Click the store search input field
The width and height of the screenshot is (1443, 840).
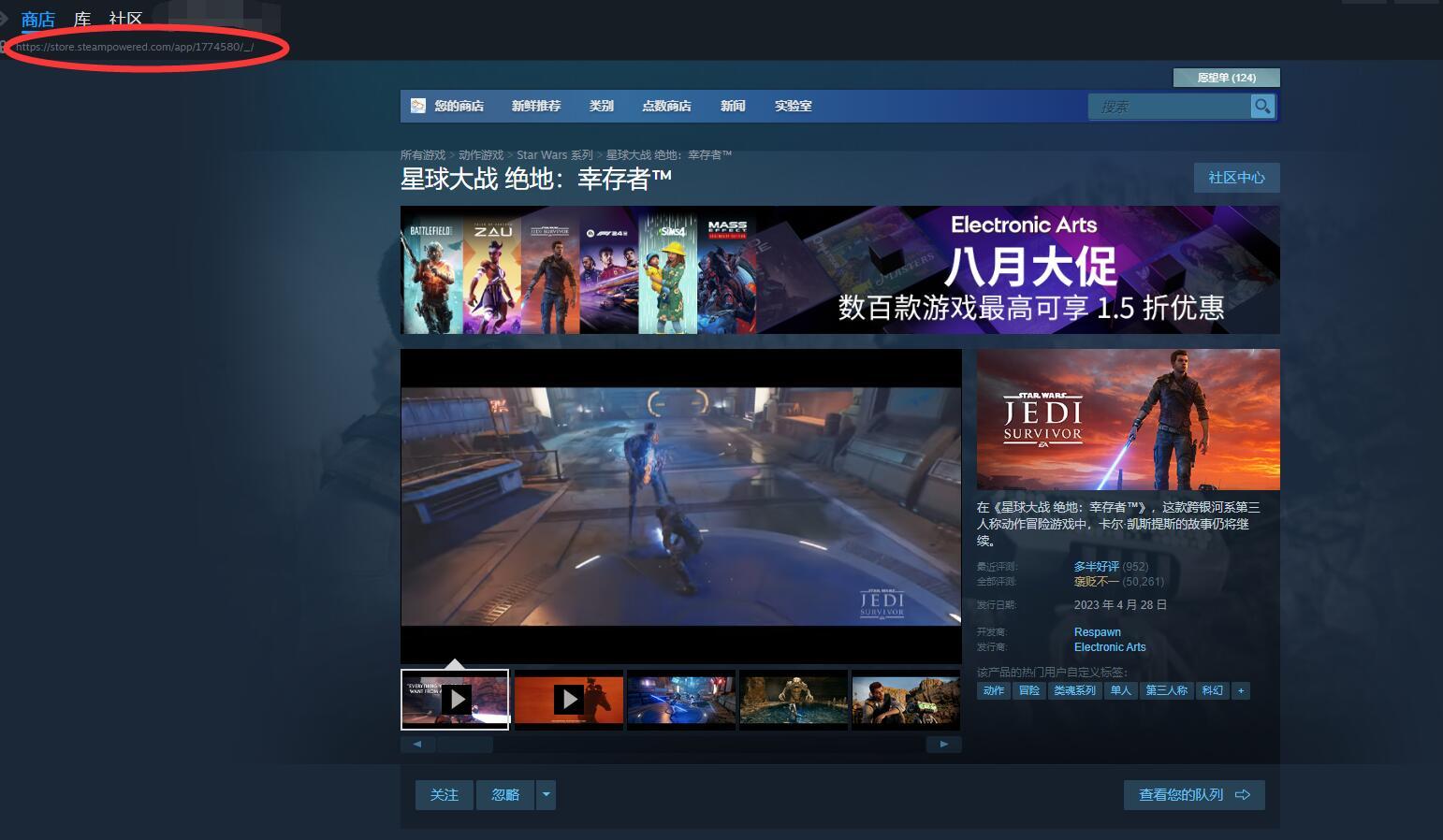tap(1170, 107)
